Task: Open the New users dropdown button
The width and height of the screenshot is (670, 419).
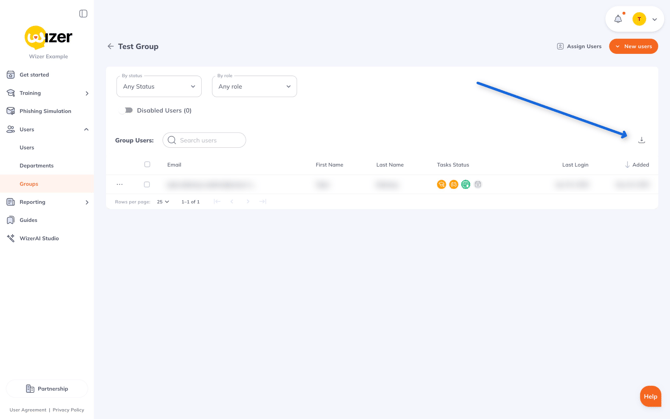Action: [x=633, y=46]
